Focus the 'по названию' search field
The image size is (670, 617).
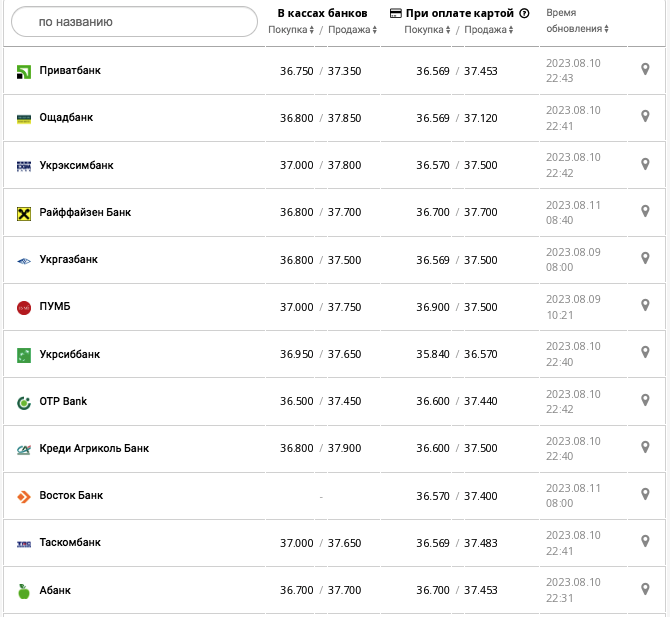[134, 21]
